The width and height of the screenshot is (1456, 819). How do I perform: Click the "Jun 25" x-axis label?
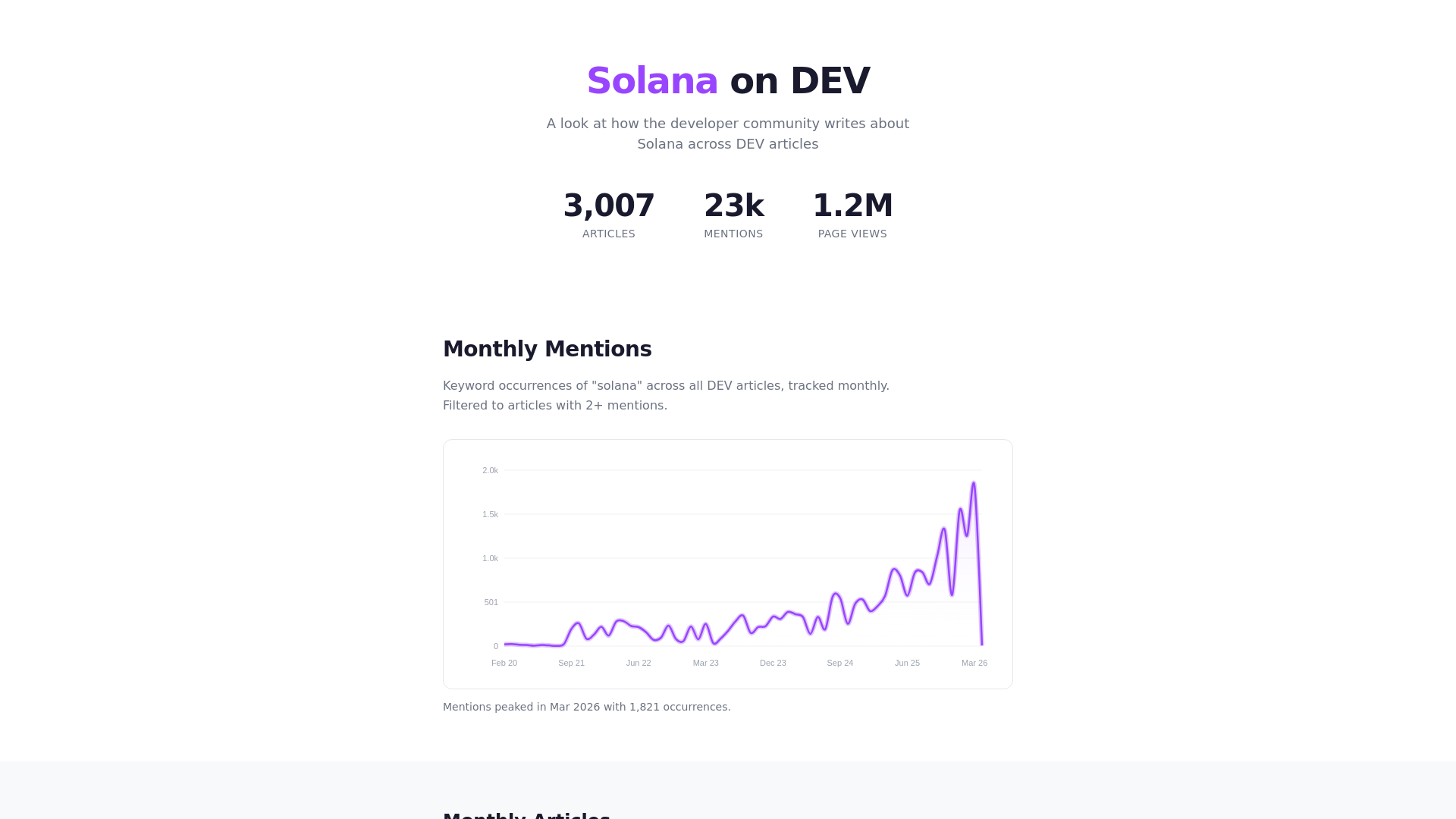coord(907,663)
